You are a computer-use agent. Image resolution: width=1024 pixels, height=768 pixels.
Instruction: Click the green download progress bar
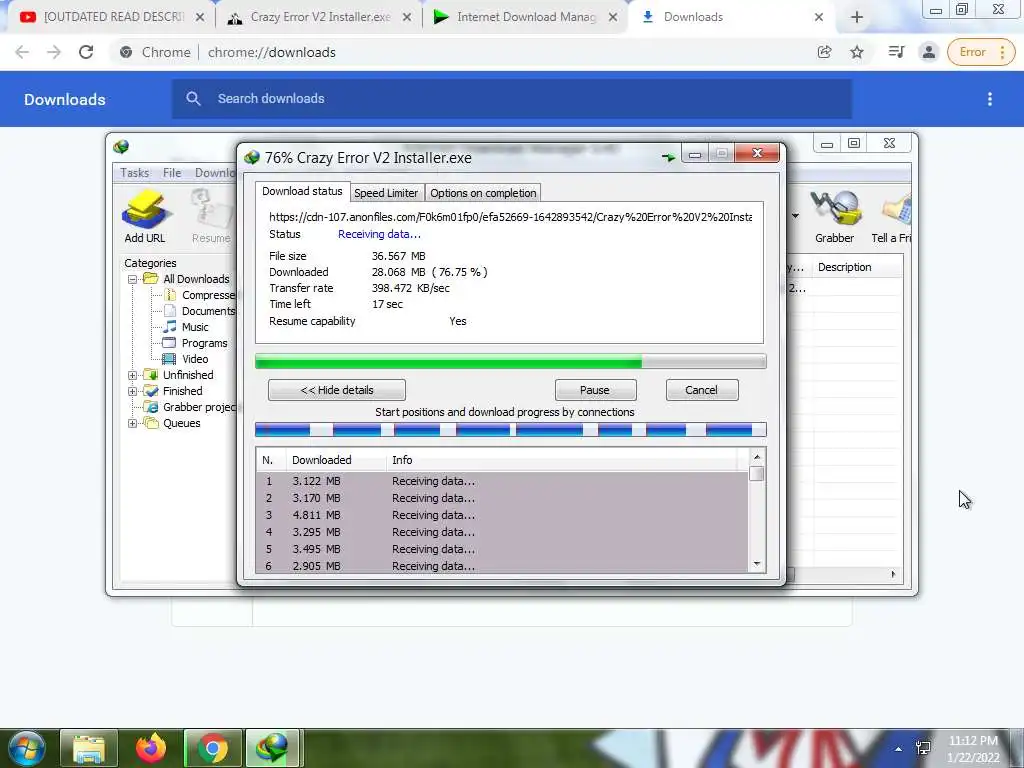click(x=511, y=361)
